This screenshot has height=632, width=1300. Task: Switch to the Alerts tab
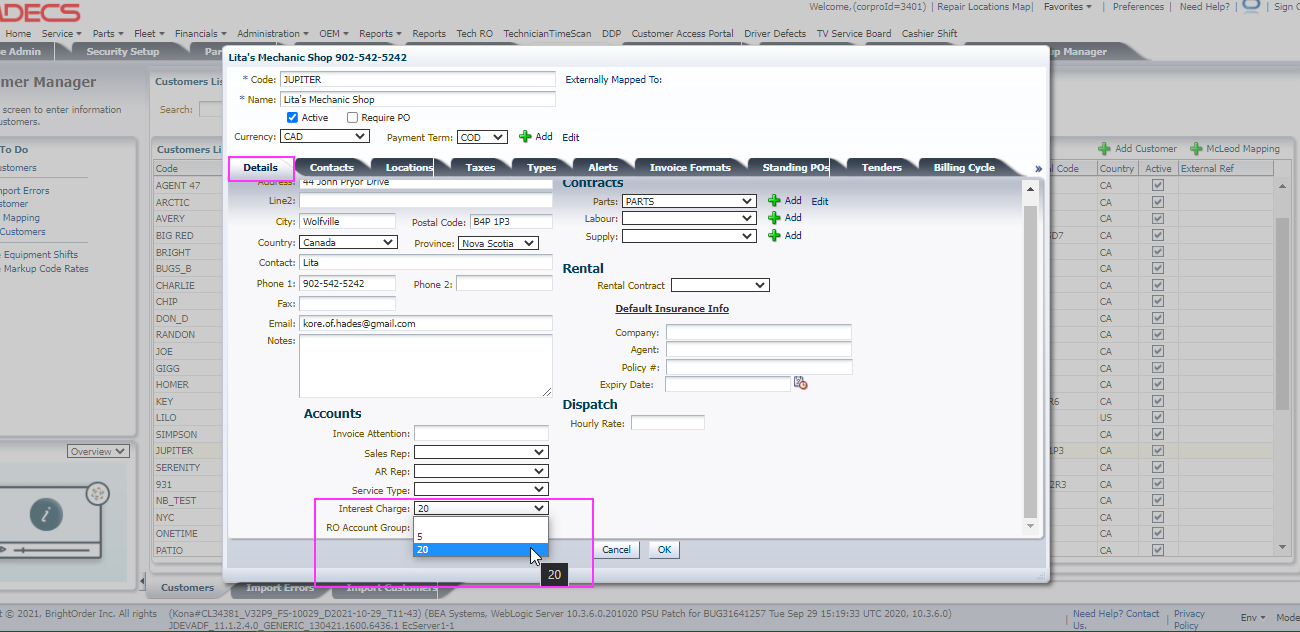coord(603,167)
